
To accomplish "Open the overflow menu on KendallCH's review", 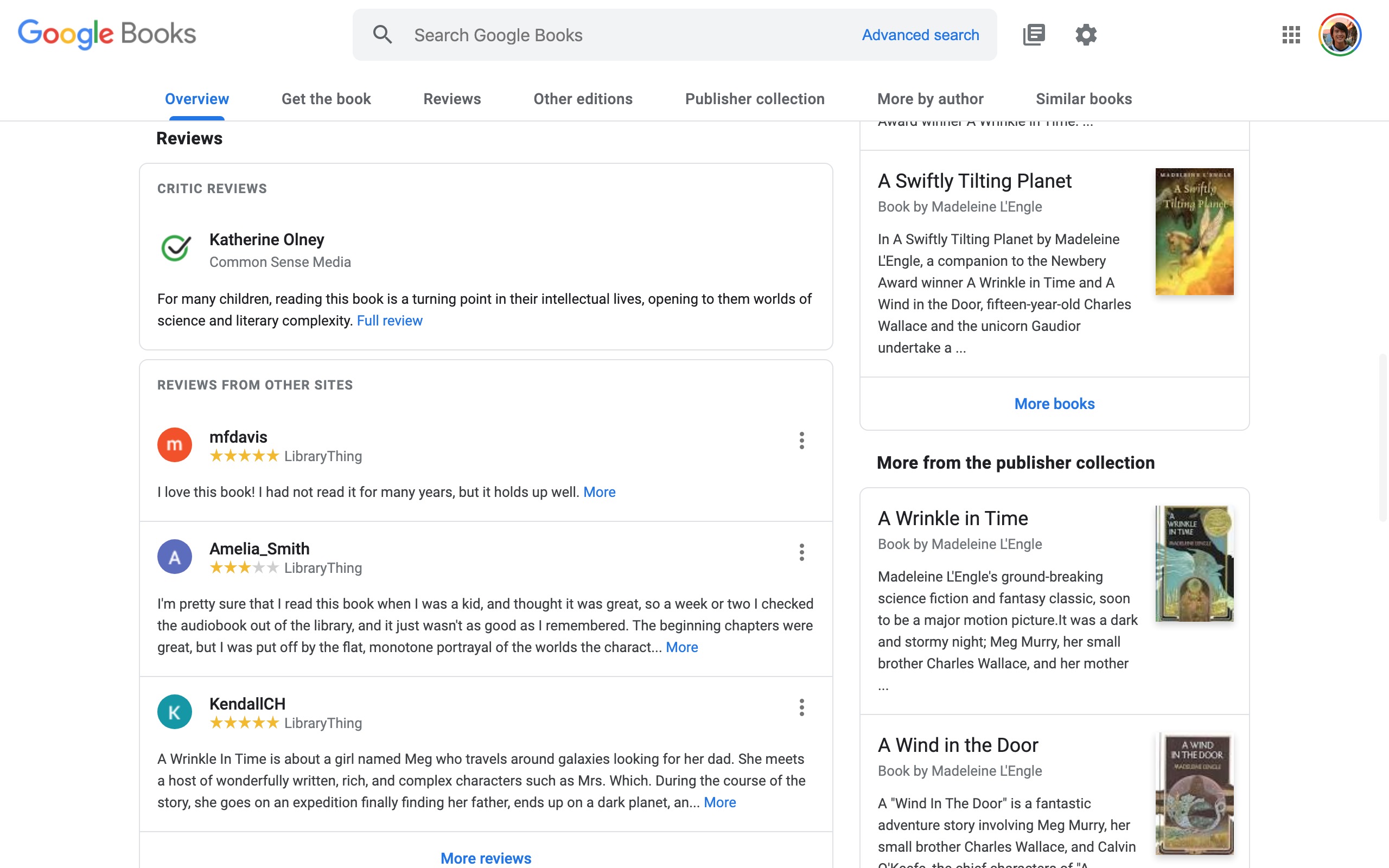I will click(802, 707).
